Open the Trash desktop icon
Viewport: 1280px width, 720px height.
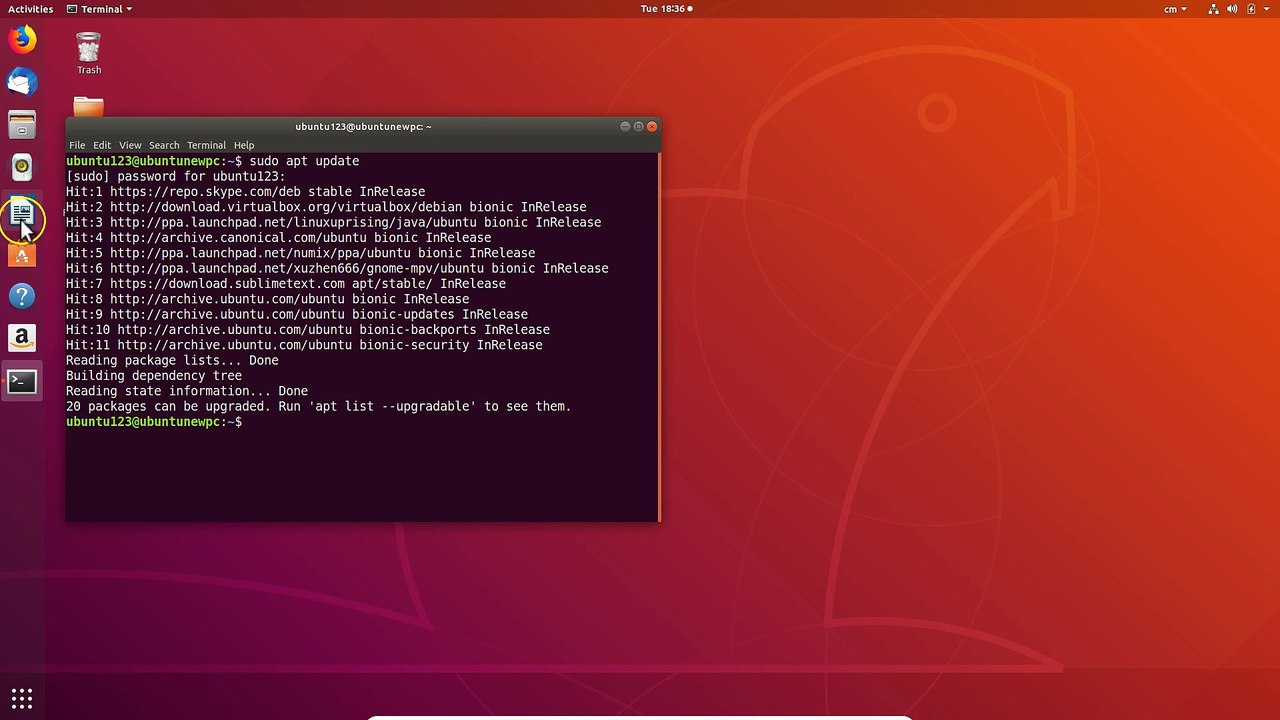[89, 53]
